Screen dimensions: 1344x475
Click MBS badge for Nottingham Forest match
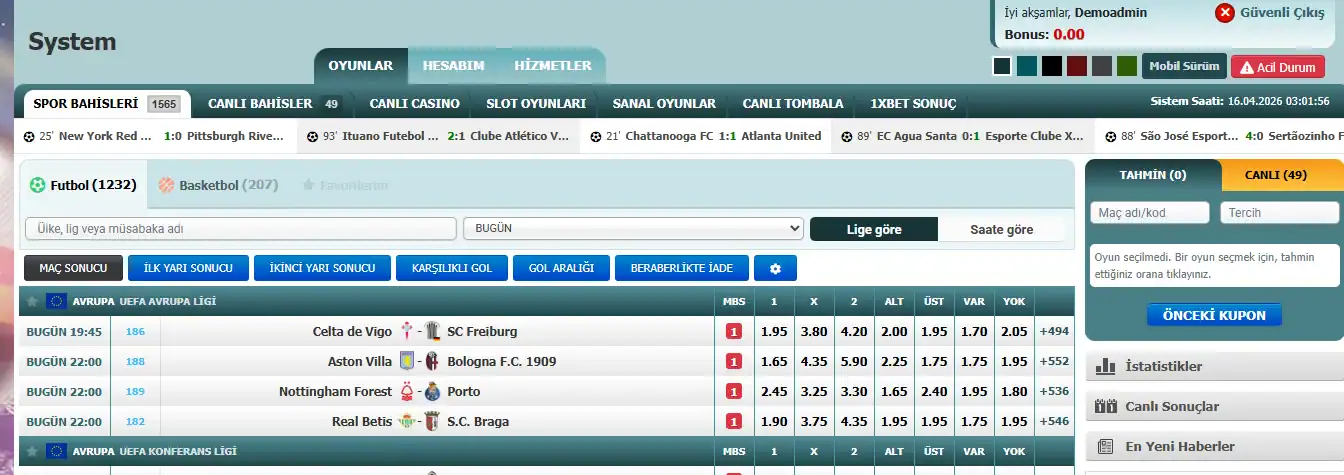pos(734,391)
